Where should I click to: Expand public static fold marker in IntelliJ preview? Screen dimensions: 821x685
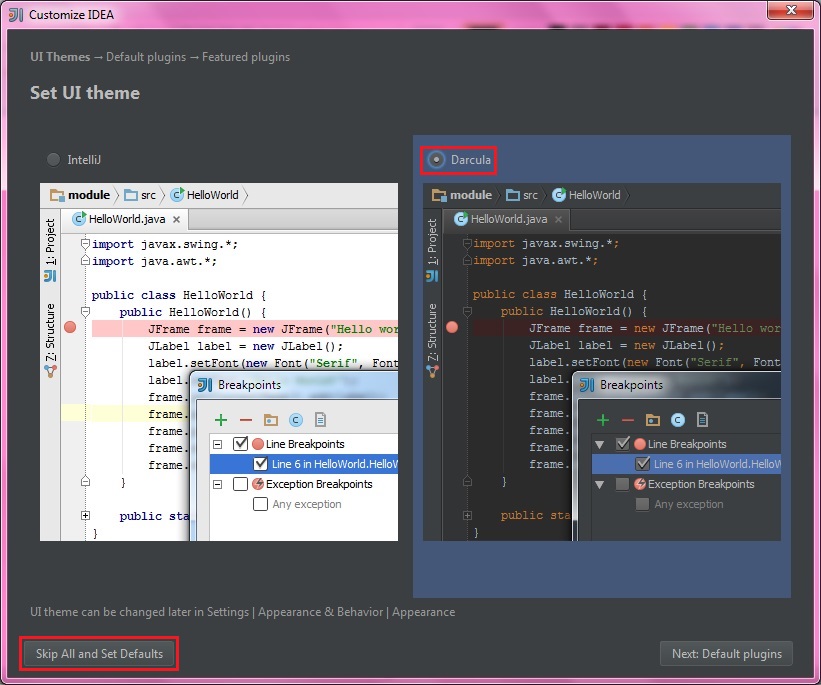85,516
